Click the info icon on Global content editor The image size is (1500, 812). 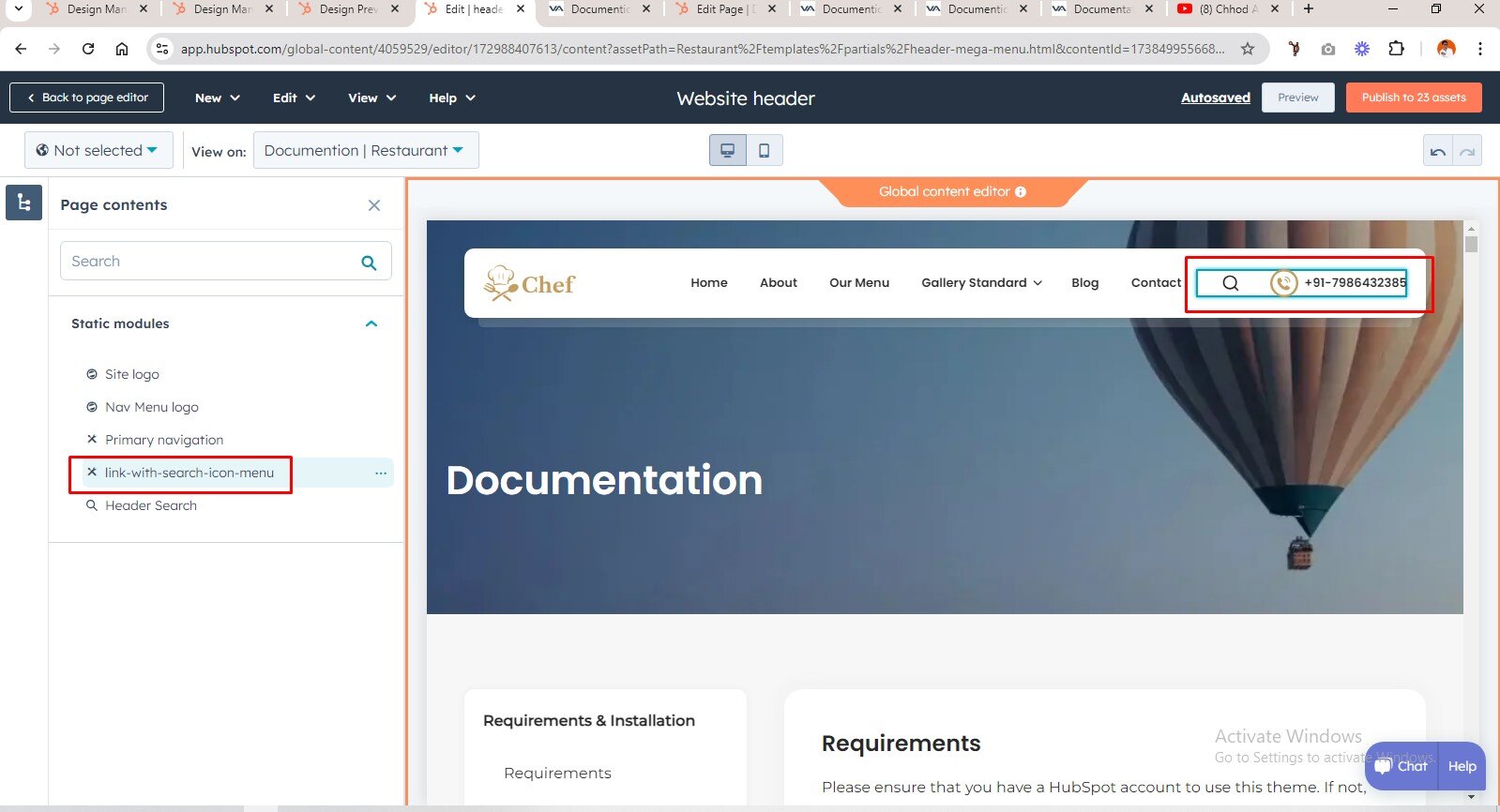[1021, 192]
